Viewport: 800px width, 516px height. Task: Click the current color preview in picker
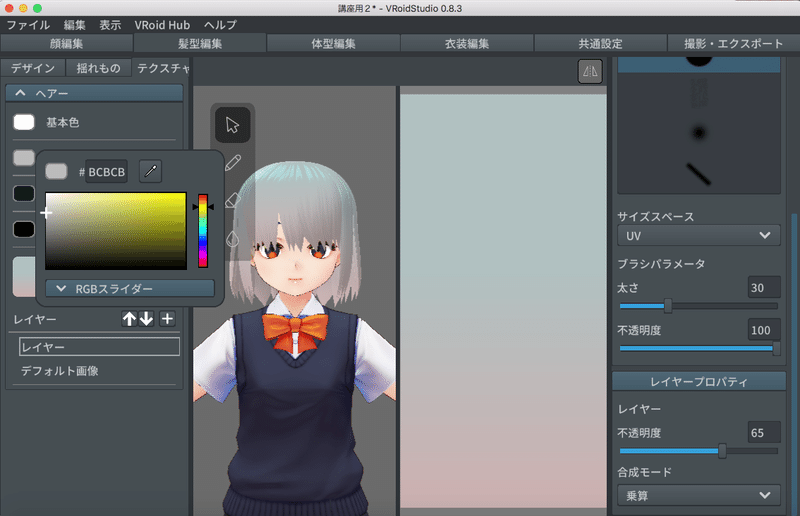[x=56, y=171]
